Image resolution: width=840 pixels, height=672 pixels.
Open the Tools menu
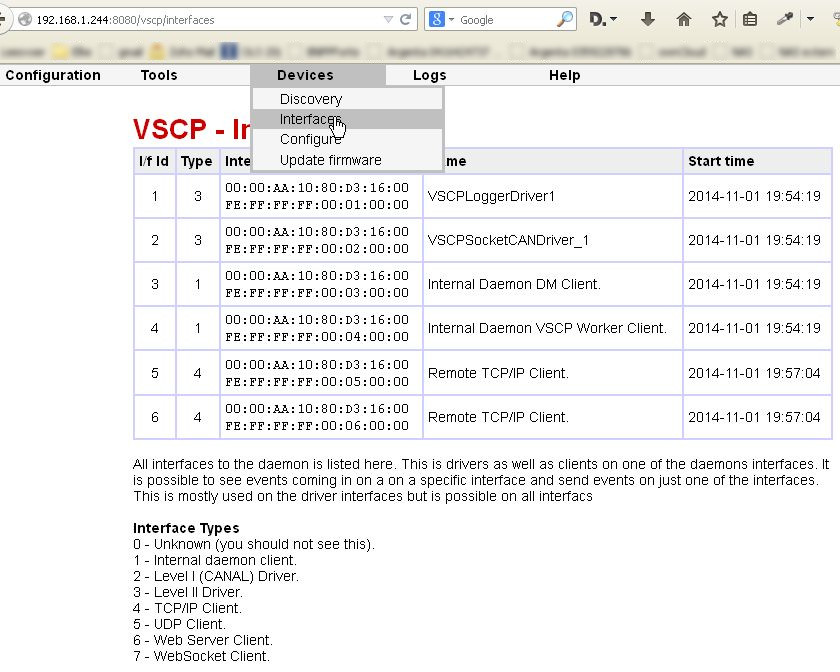click(x=159, y=75)
